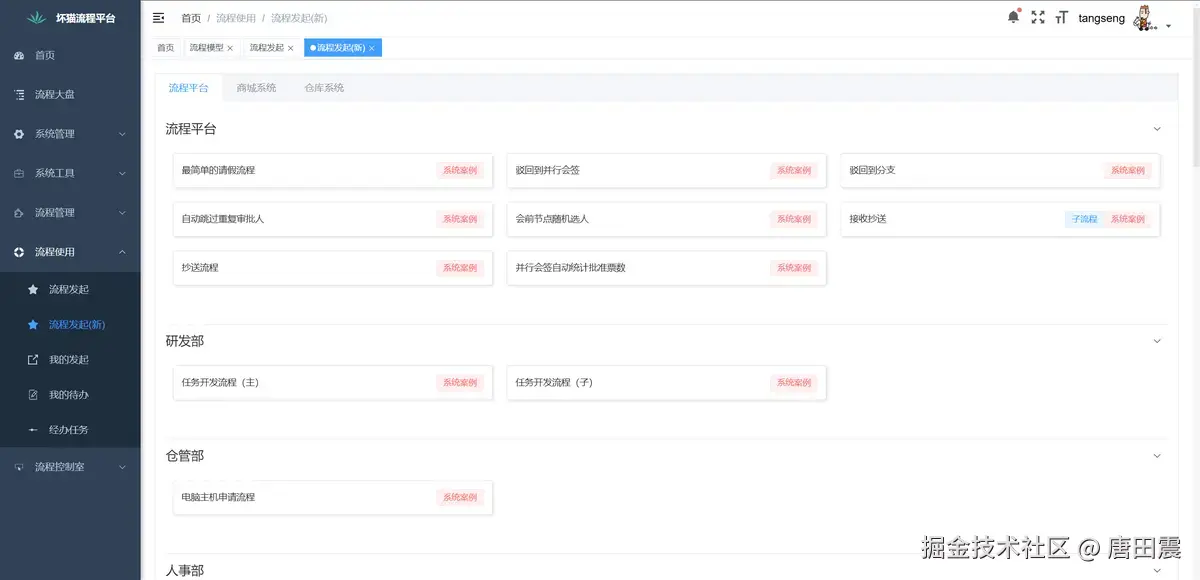Start the 任务开发流程（子）card
1200x580 pixels.
667,382
